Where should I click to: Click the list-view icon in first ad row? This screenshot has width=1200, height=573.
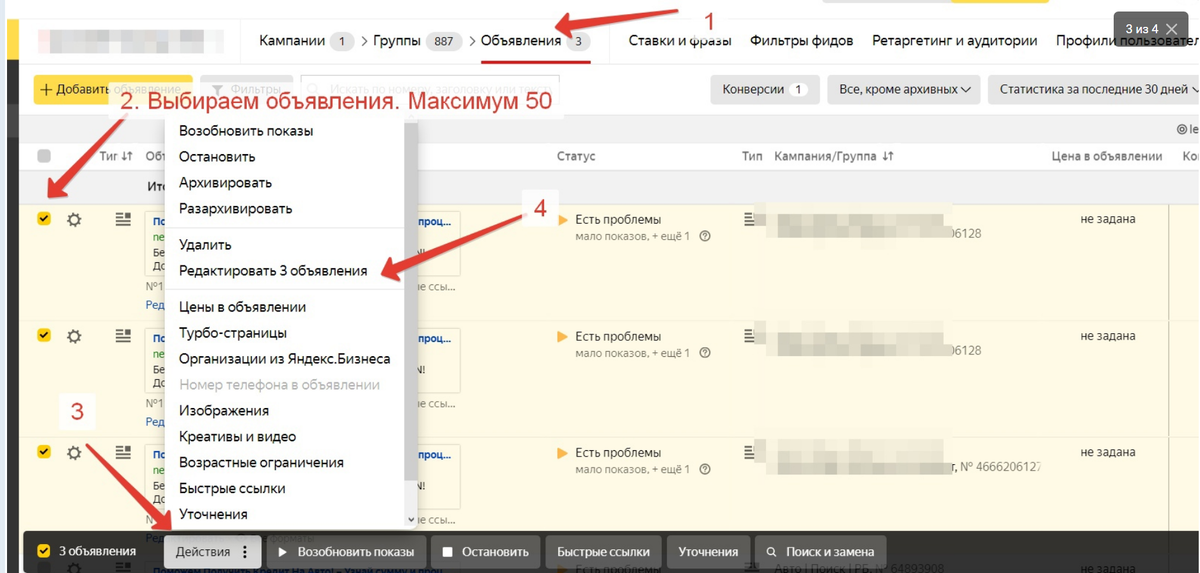(x=123, y=218)
